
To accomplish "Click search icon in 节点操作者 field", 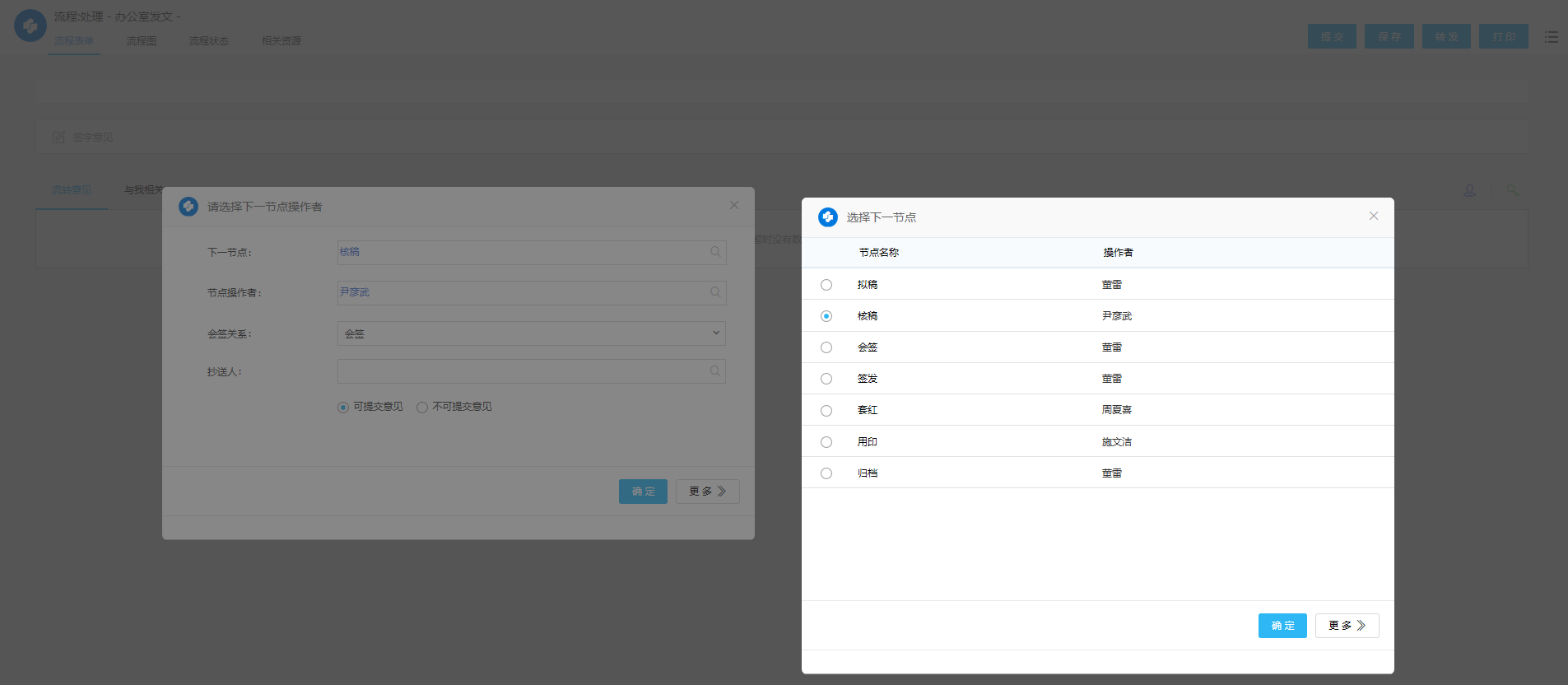I will (x=715, y=292).
